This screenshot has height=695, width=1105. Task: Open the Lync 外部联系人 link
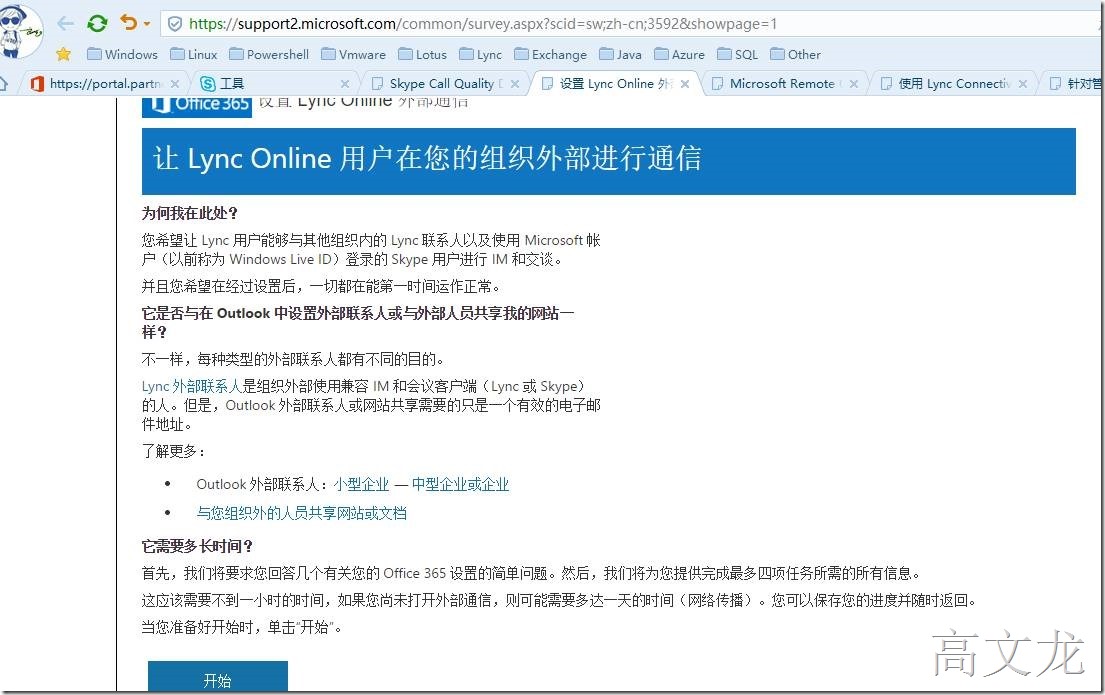click(192, 386)
